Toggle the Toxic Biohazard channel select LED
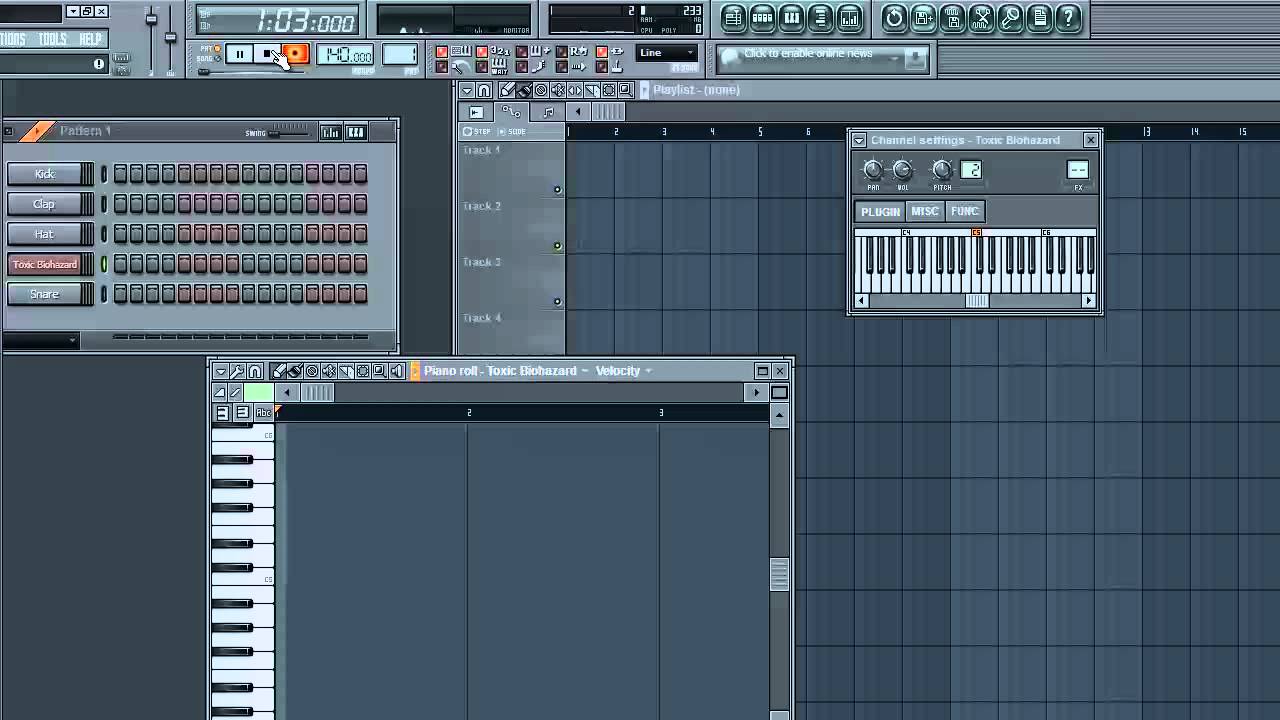1280x720 pixels. pos(103,264)
